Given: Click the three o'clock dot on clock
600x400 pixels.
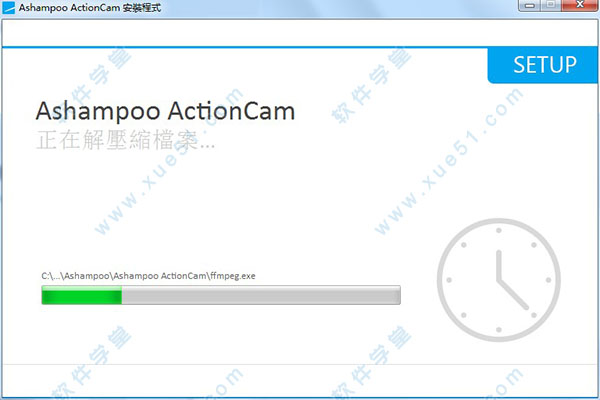Looking at the screenshot, I should [x=548, y=280].
